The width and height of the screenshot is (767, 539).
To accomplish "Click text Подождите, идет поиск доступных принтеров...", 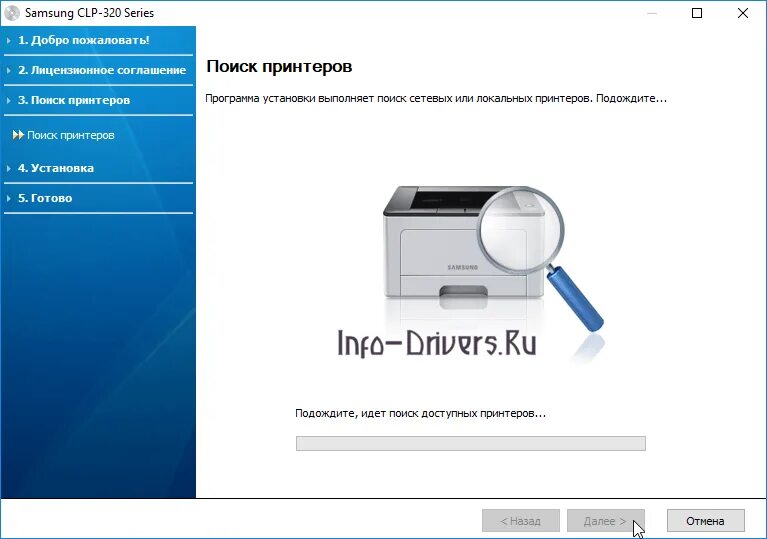I will (x=420, y=413).
